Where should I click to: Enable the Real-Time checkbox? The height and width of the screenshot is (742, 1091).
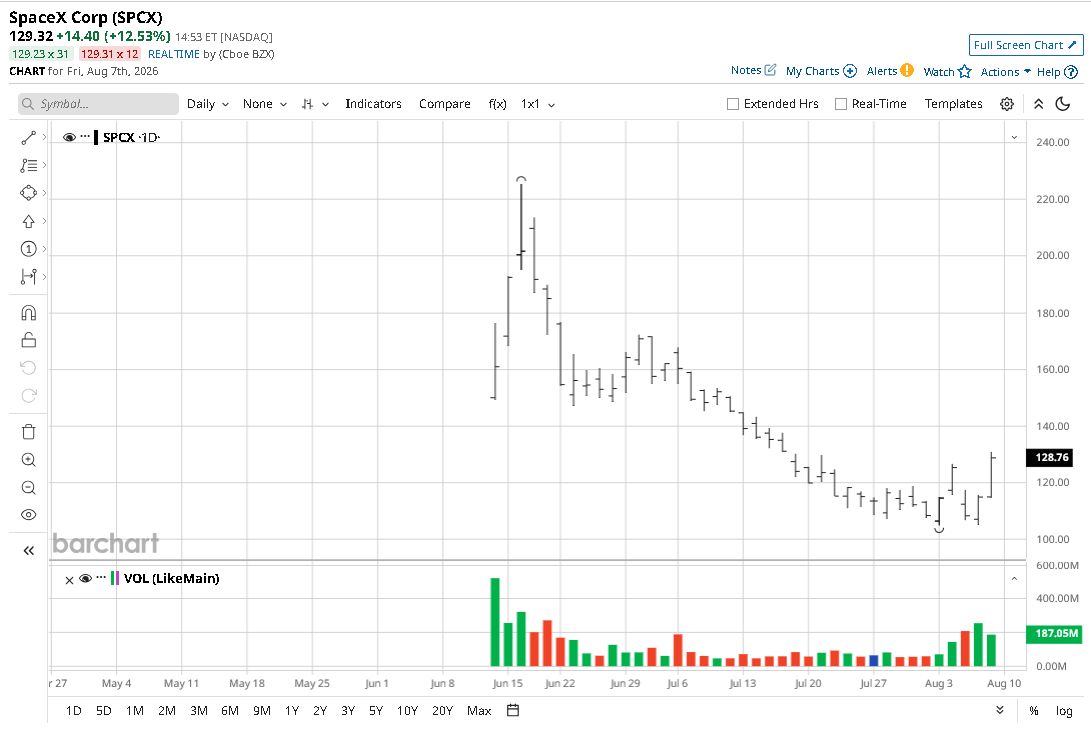[841, 104]
